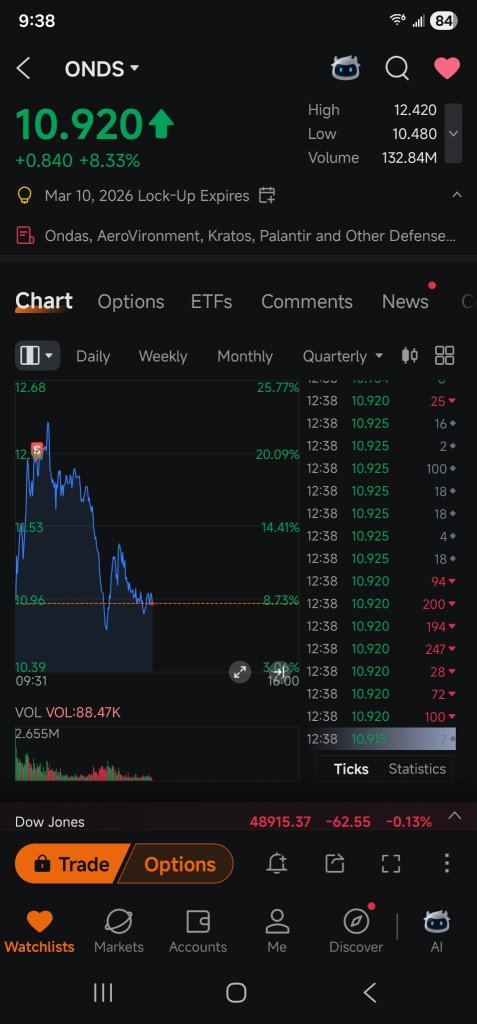Expand the chart to fullscreen with arrows icon
The width and height of the screenshot is (477, 1024).
point(240,672)
